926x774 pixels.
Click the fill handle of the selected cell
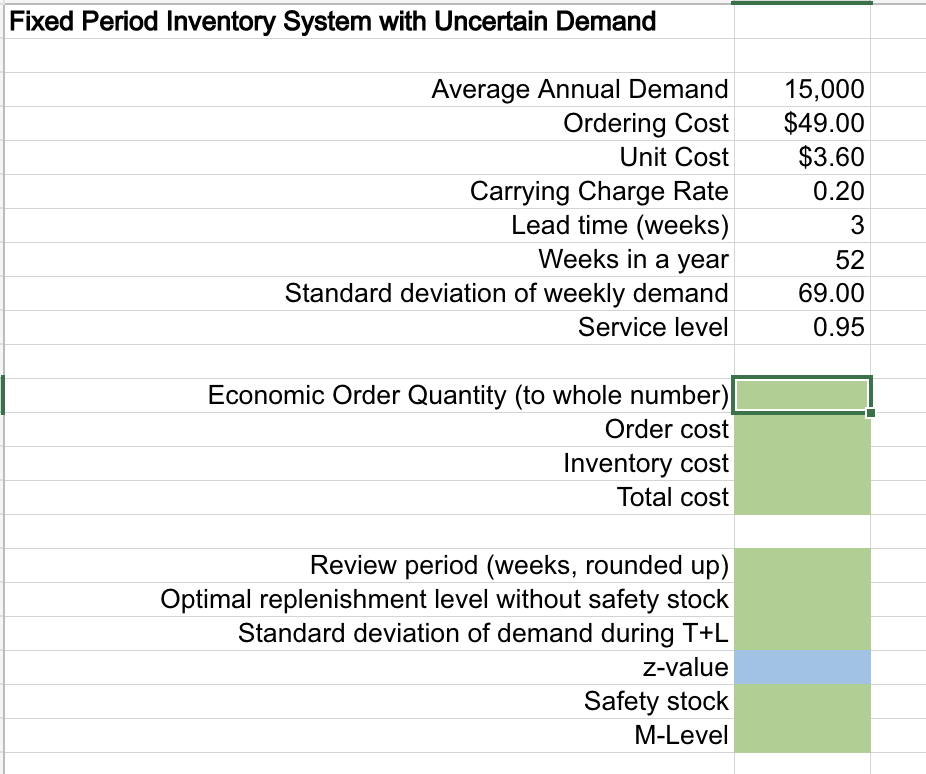[x=869, y=412]
